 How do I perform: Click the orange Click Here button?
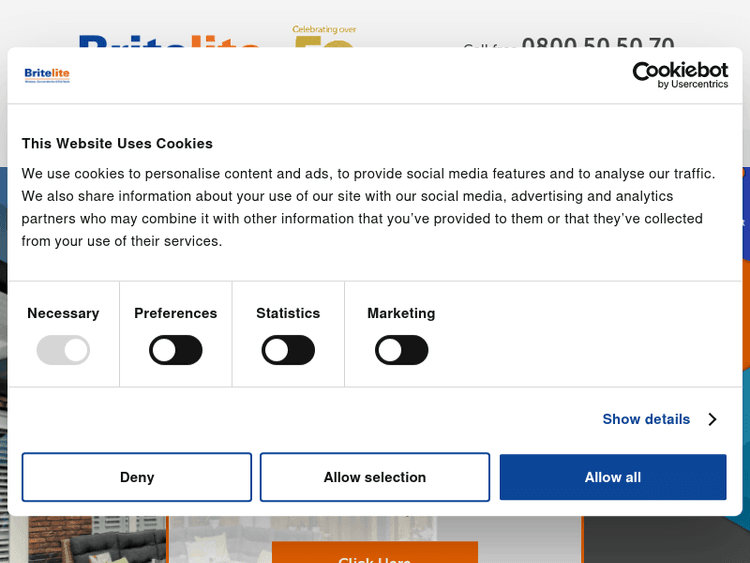point(375,553)
